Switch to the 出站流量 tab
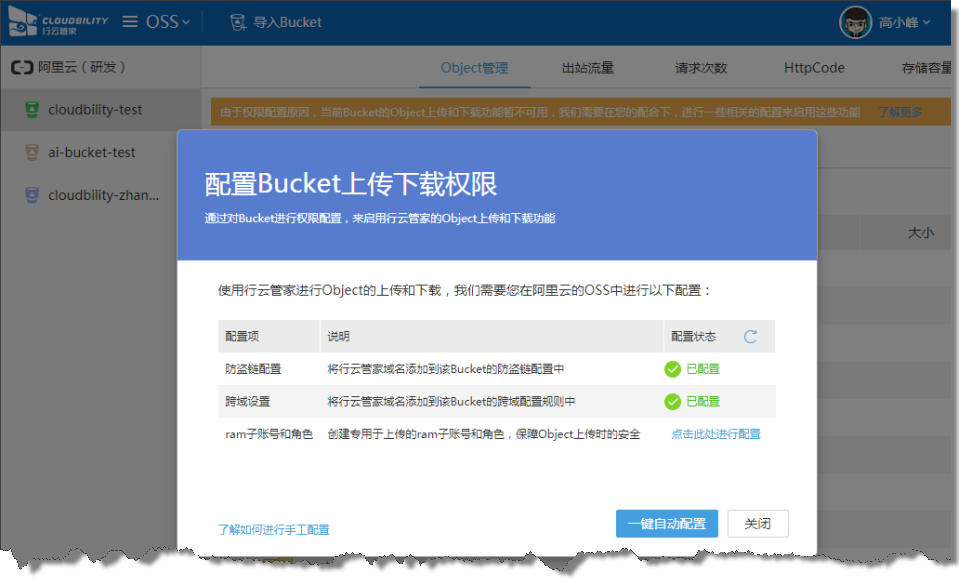Viewport: 959px width, 580px height. [x=588, y=68]
